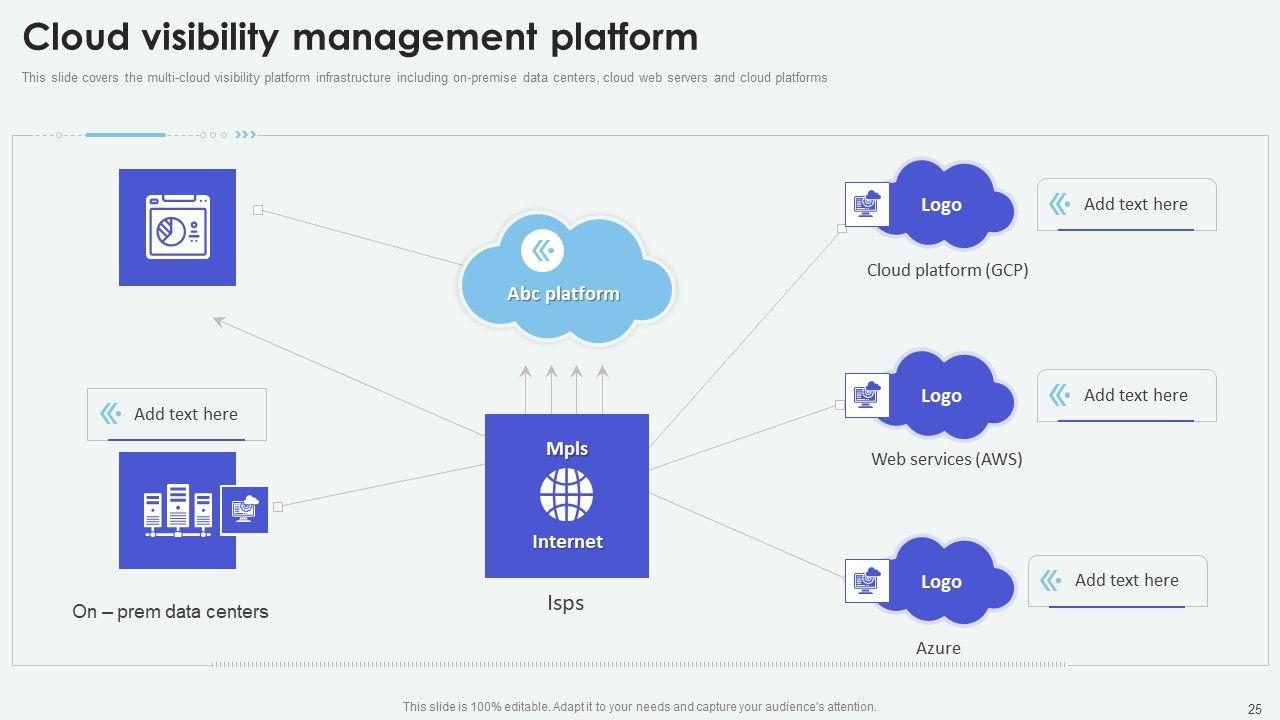The image size is (1280, 720).
Task: Click the 'Mpls' text in center box
Action: pos(567,449)
